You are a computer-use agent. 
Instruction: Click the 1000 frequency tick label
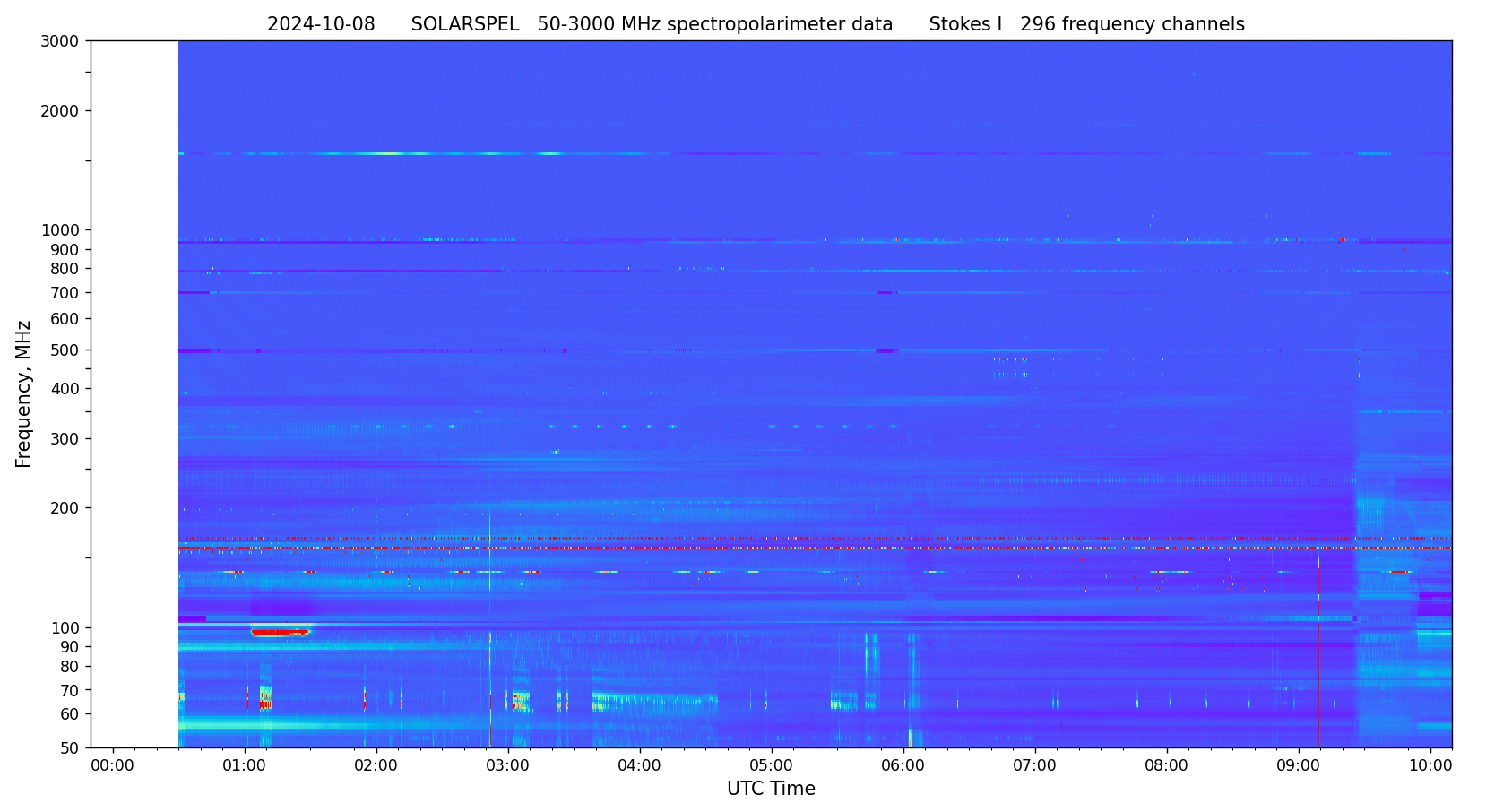click(x=60, y=230)
